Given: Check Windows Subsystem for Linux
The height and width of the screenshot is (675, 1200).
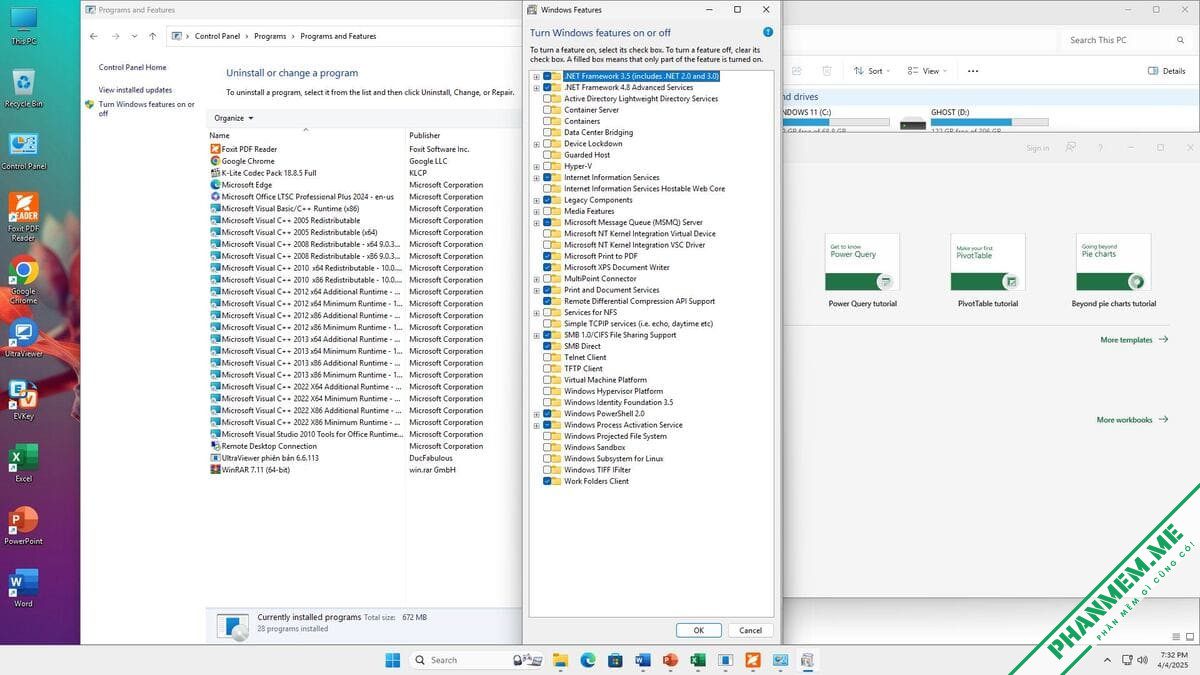Looking at the screenshot, I should 547,459.
